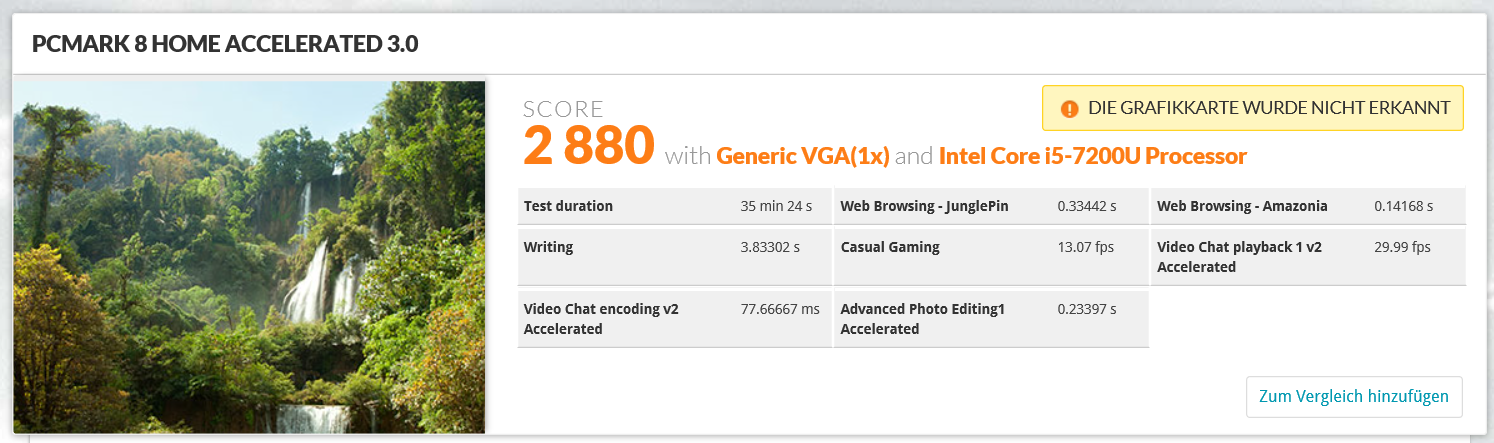Click the 35 min 24 s duration value
This screenshot has width=1494, height=443.
[776, 207]
